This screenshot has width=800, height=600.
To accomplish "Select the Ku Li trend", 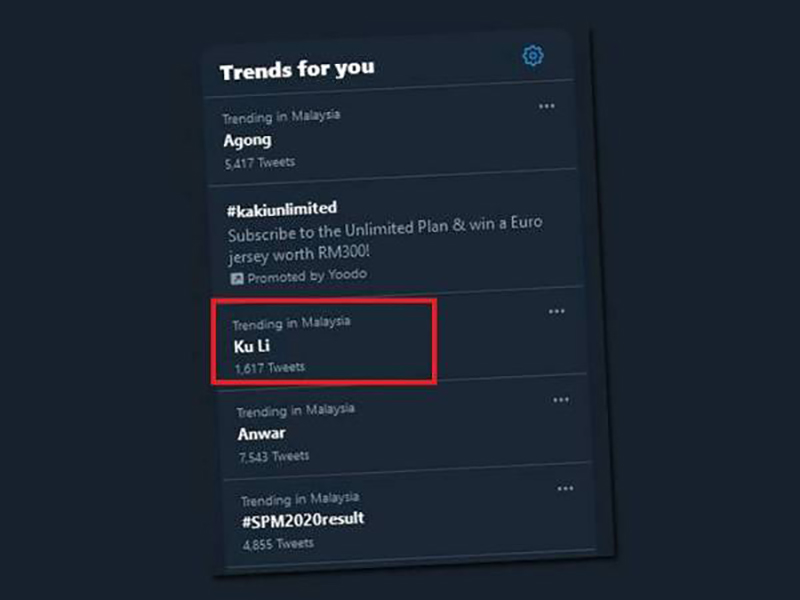I will tap(251, 346).
